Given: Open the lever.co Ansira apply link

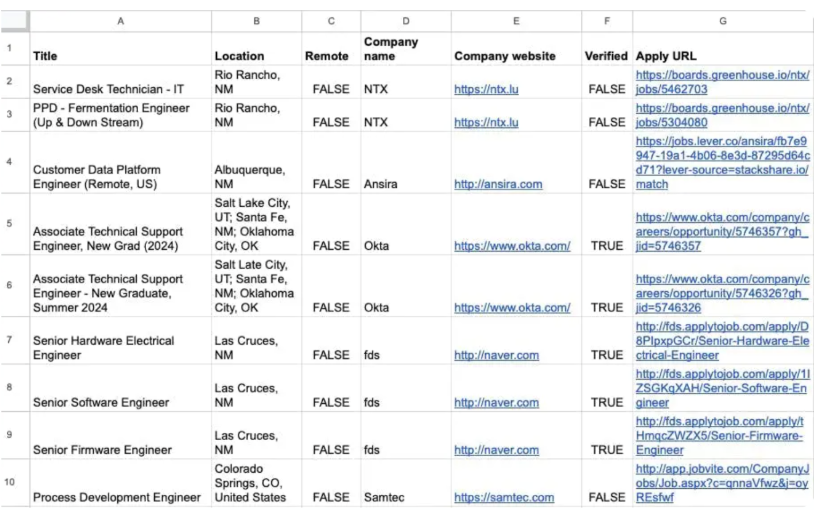Looking at the screenshot, I should click(723, 163).
